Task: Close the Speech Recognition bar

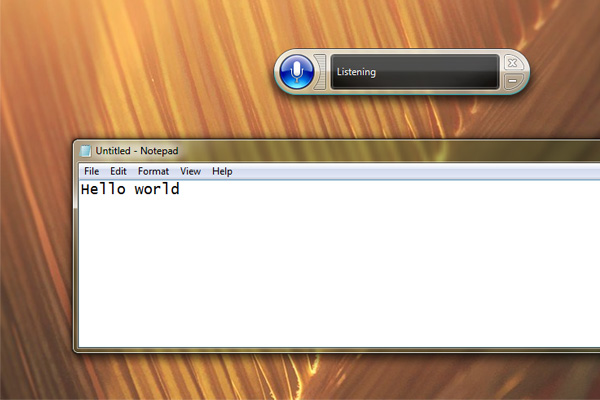Action: pyautogui.click(x=513, y=62)
